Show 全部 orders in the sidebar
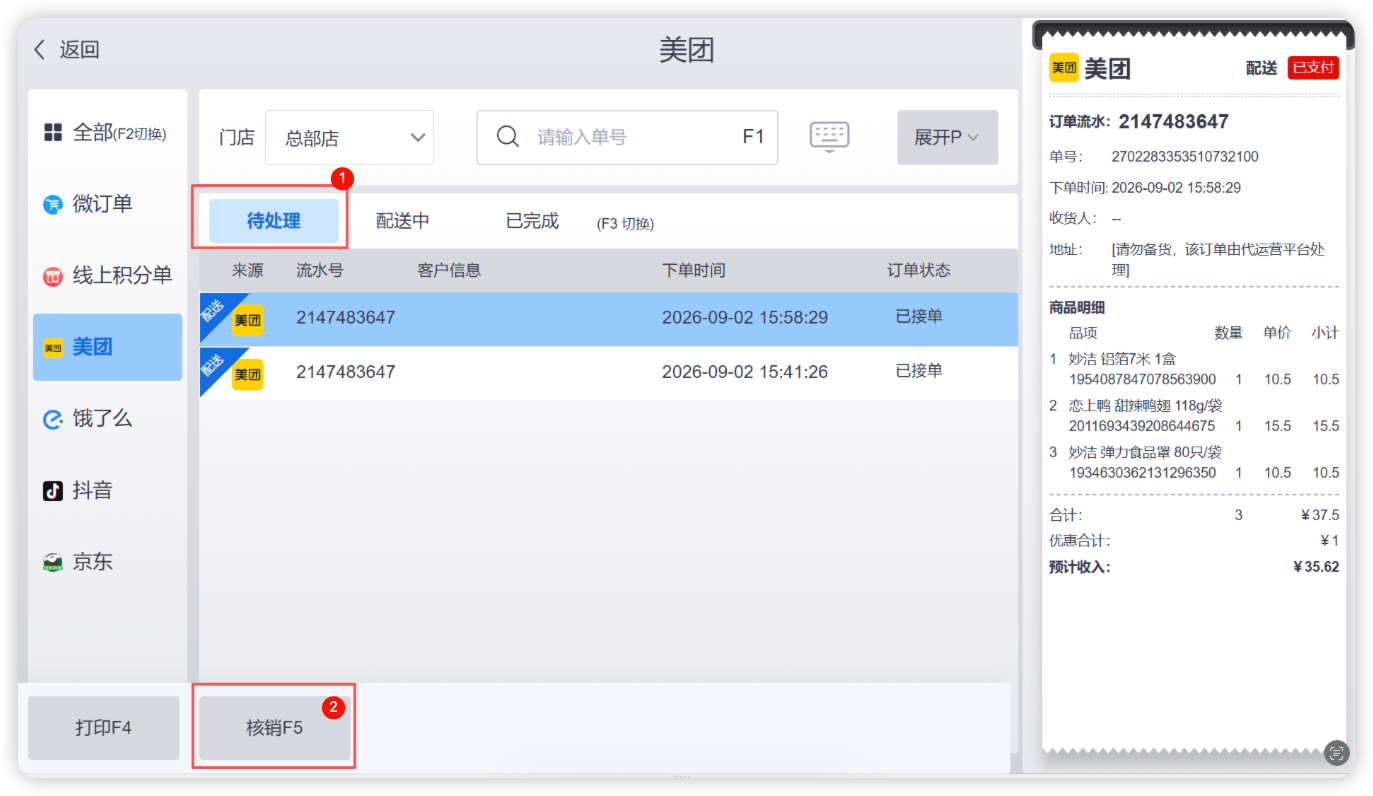 [x=107, y=133]
